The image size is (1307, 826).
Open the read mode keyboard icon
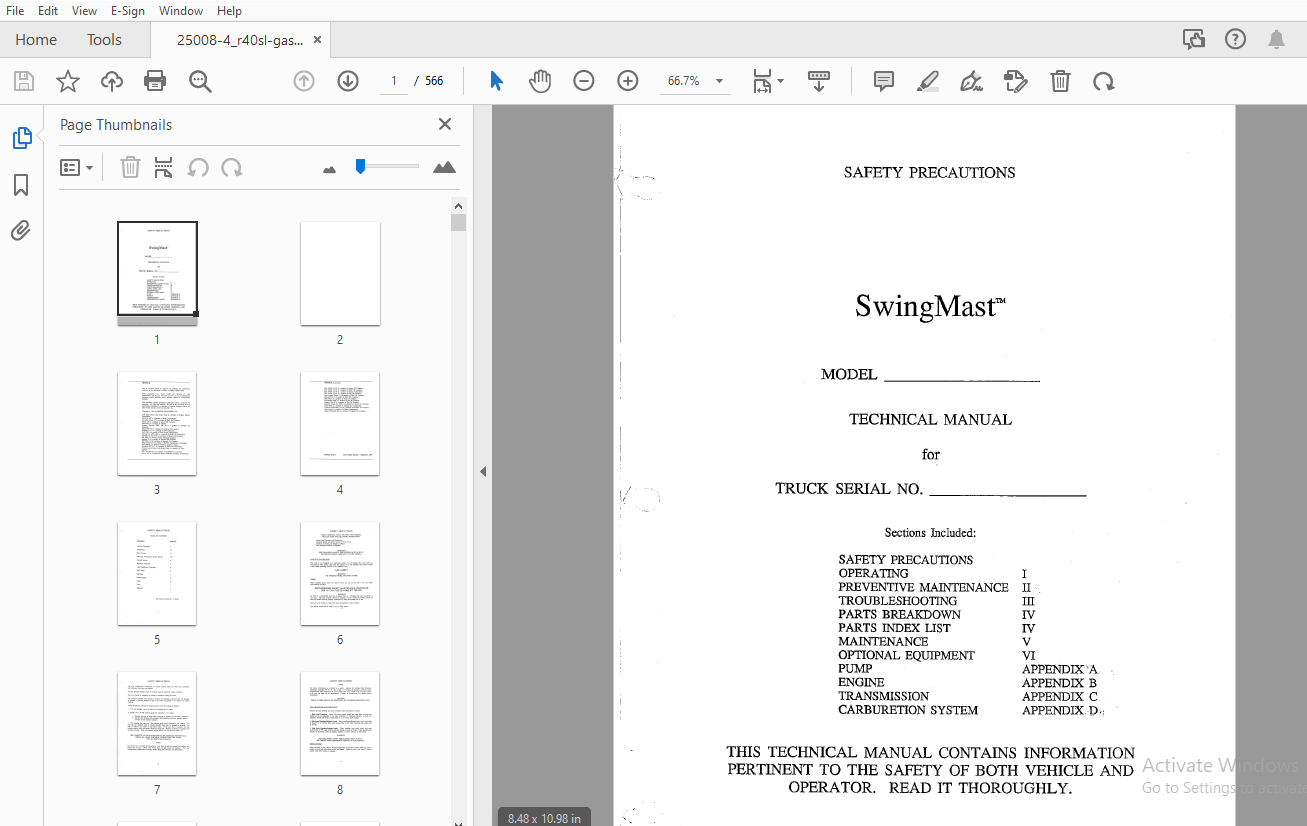[819, 81]
